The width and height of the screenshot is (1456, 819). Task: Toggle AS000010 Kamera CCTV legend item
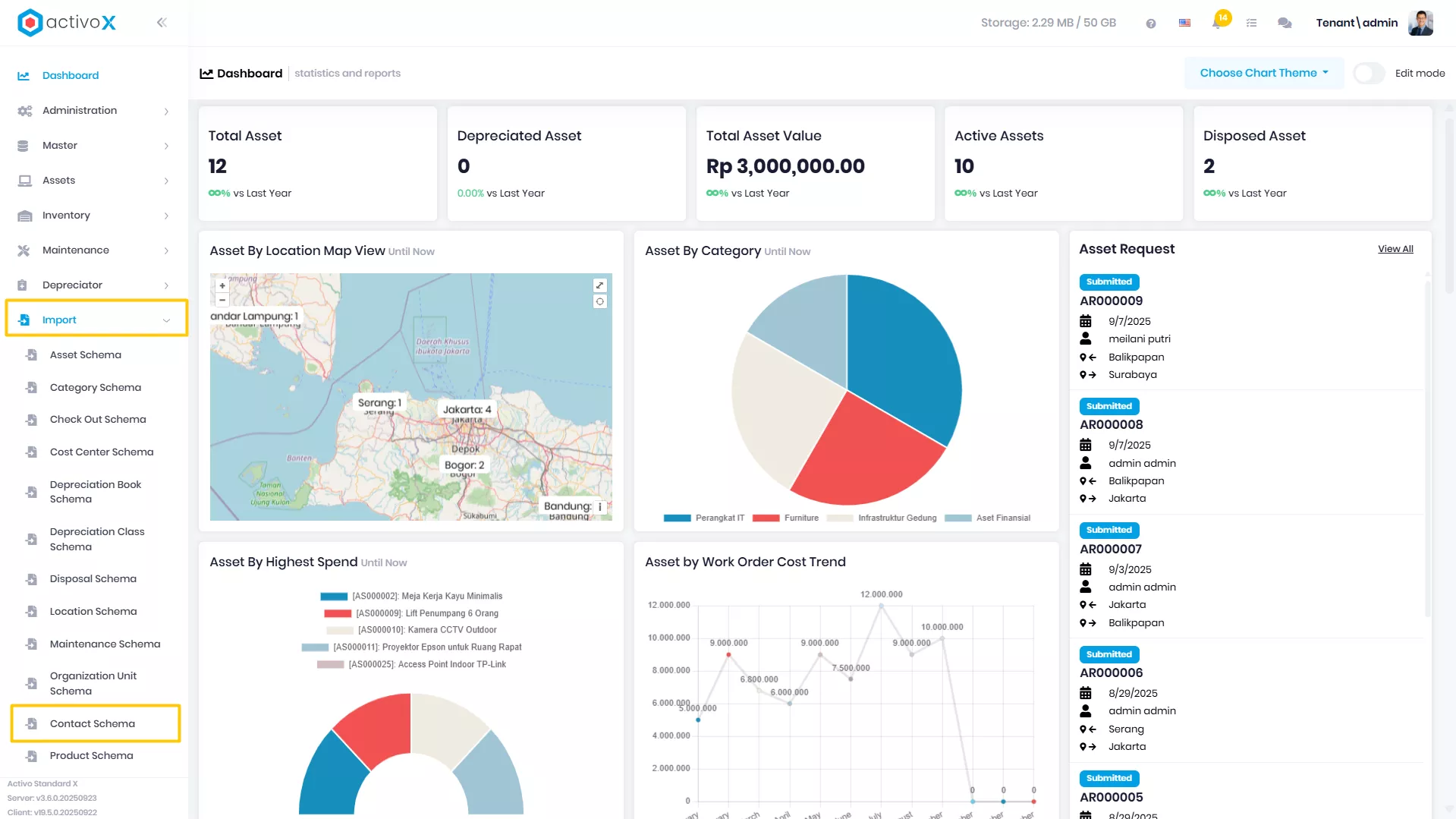(411, 630)
